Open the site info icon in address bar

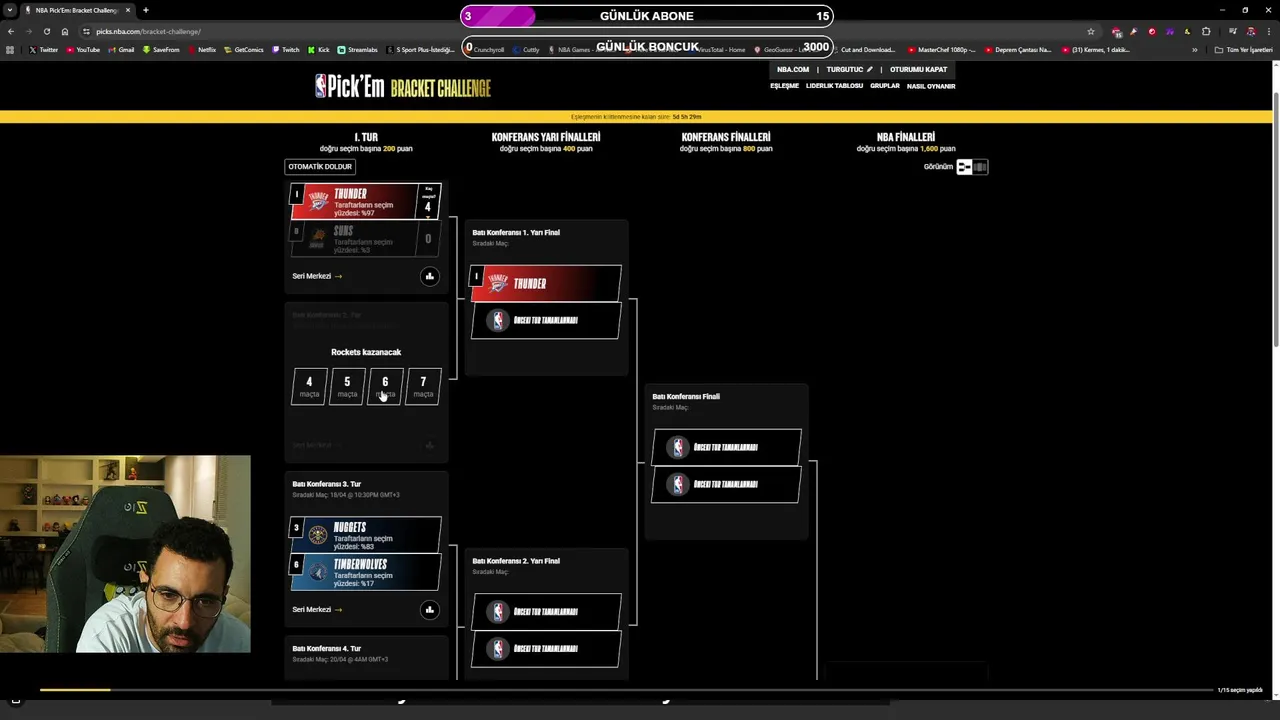pos(87,31)
